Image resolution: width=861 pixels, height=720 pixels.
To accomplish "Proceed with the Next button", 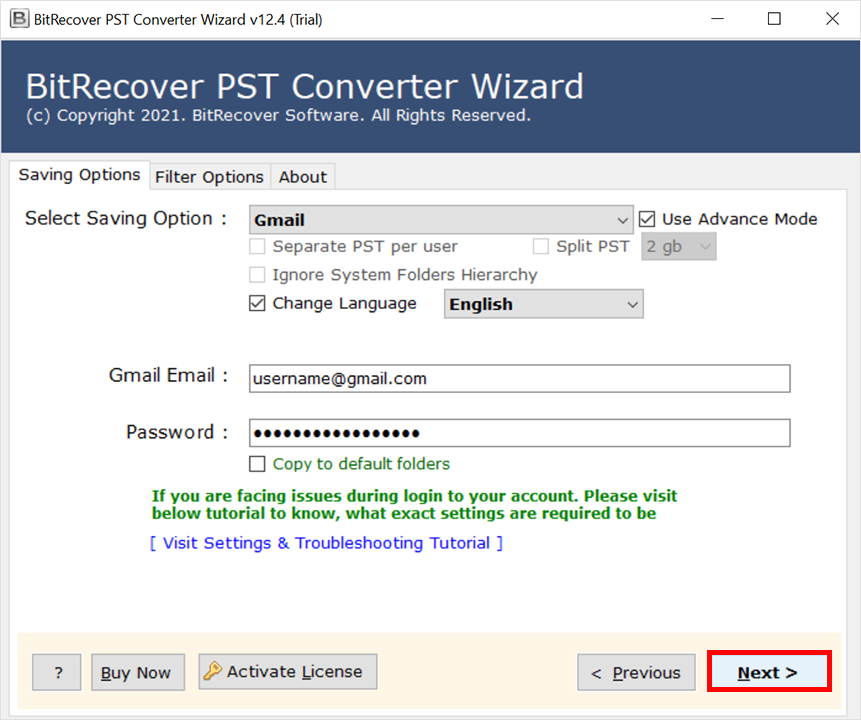I will 769,672.
